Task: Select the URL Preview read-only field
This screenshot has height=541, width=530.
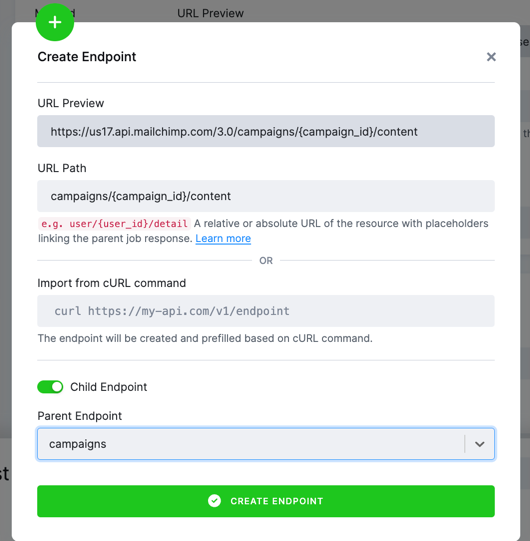Action: click(x=266, y=131)
